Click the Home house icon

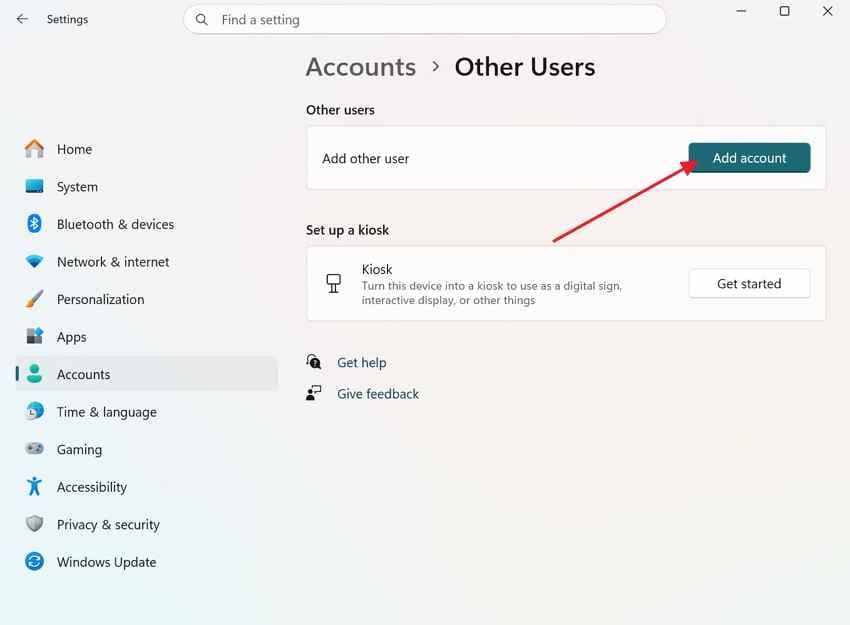coord(34,149)
